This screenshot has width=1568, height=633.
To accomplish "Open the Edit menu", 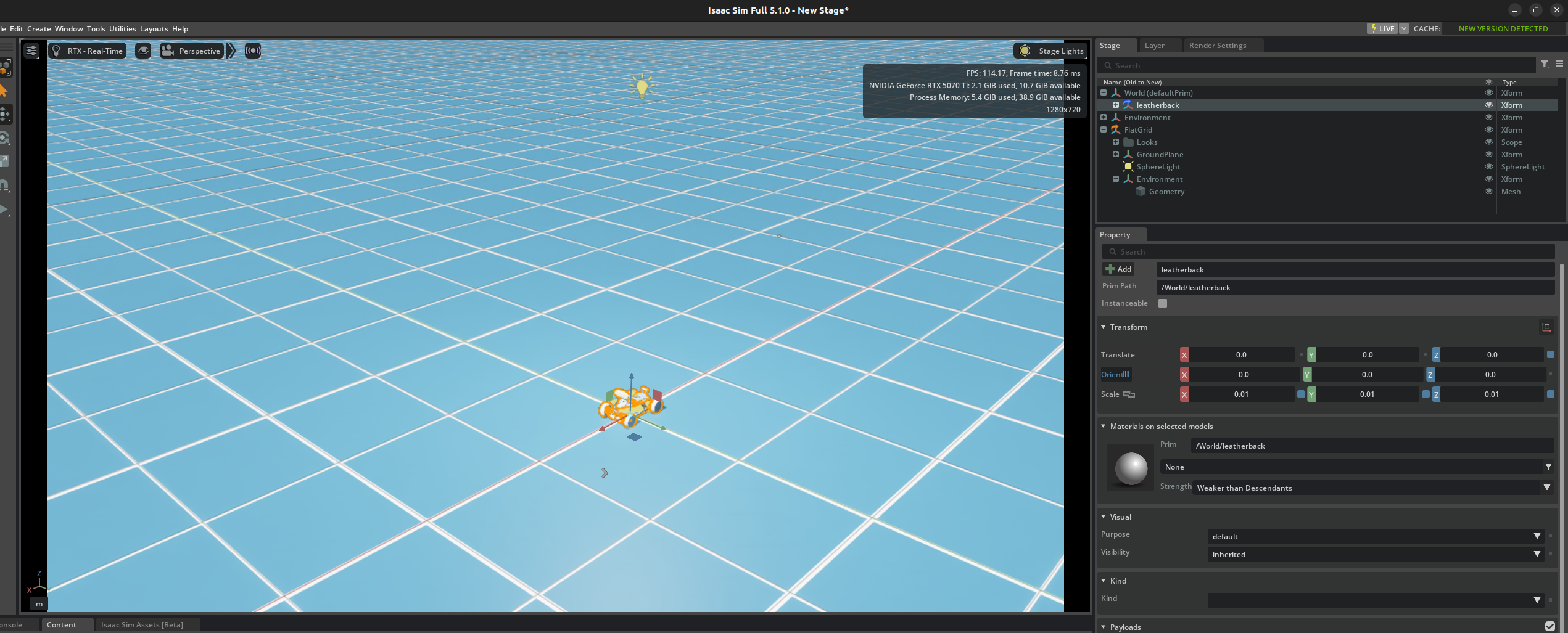I will coord(17,28).
